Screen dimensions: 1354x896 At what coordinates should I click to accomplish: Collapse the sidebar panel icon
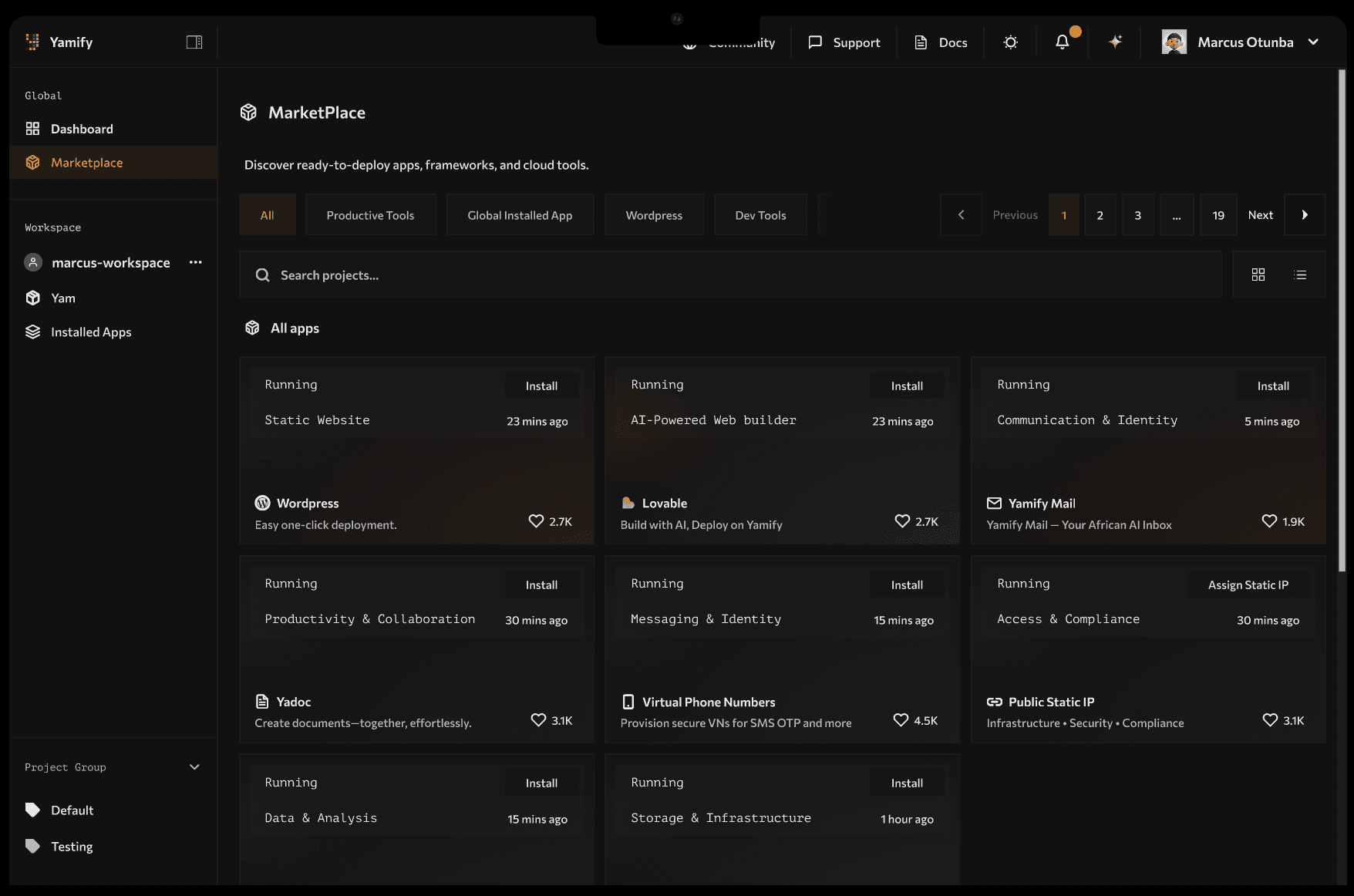194,42
